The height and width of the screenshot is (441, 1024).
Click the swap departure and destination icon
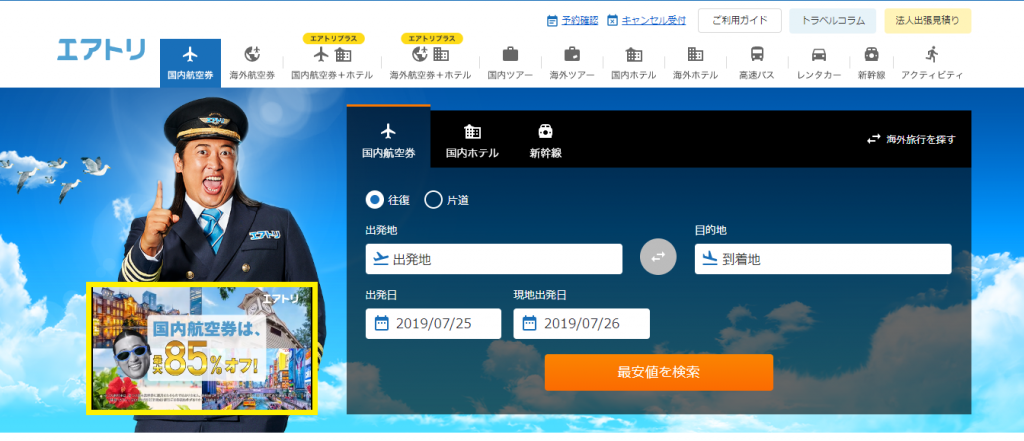pos(658,257)
